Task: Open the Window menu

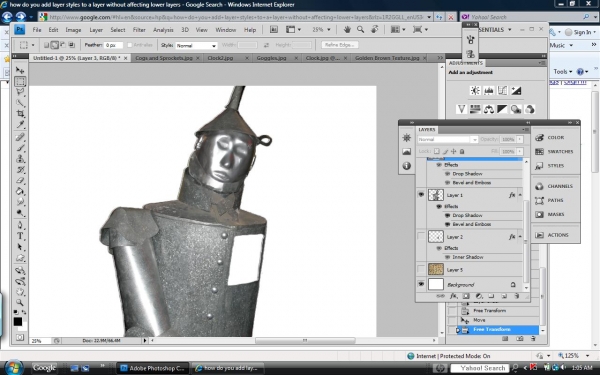Action: click(225, 30)
